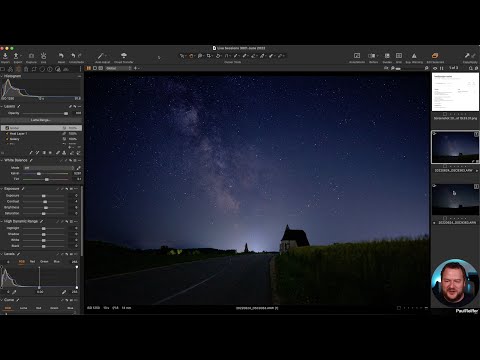
Task: Select the Loupe cursor tool
Action: 200,56
